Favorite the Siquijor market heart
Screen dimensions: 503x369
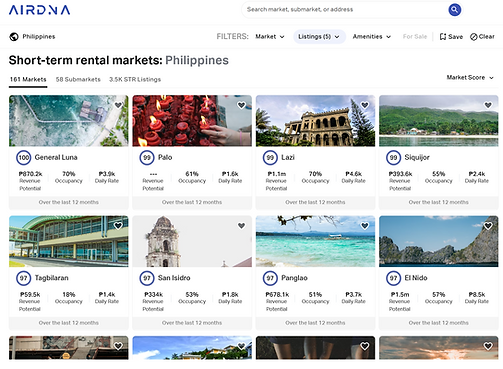(x=488, y=105)
